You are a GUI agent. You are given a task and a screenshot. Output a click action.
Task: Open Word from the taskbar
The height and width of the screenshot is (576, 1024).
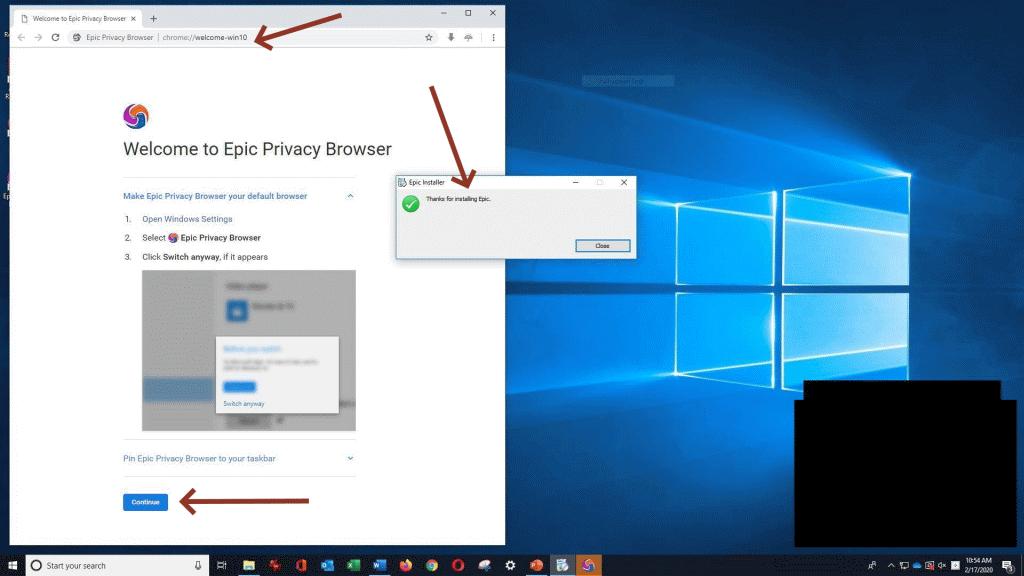(379, 565)
